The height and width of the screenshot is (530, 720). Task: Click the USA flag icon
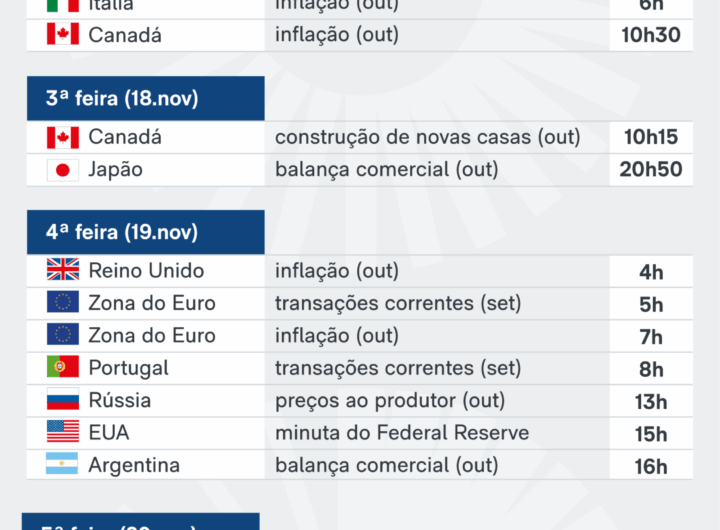pyautogui.click(x=62, y=433)
